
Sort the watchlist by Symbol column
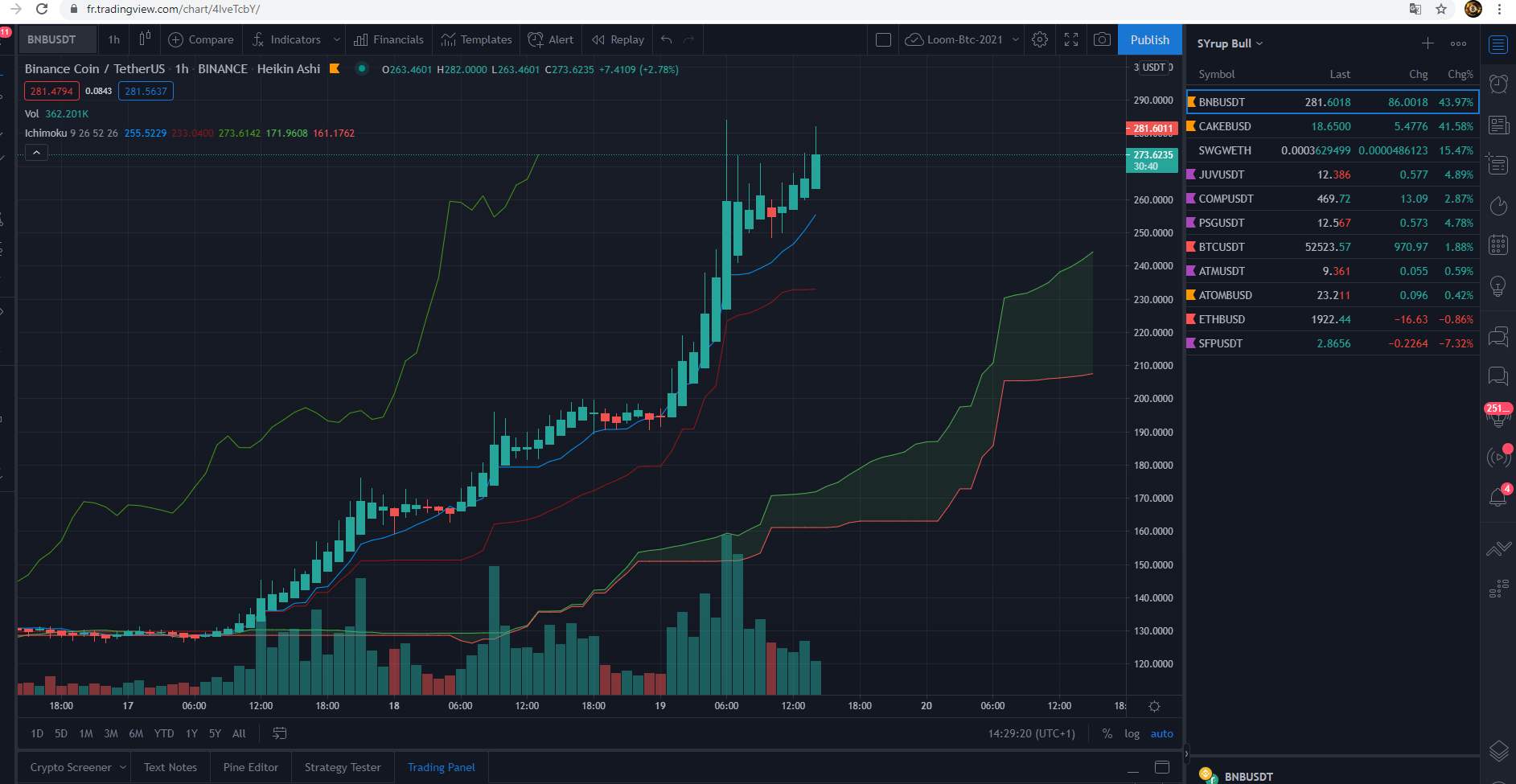point(1216,74)
